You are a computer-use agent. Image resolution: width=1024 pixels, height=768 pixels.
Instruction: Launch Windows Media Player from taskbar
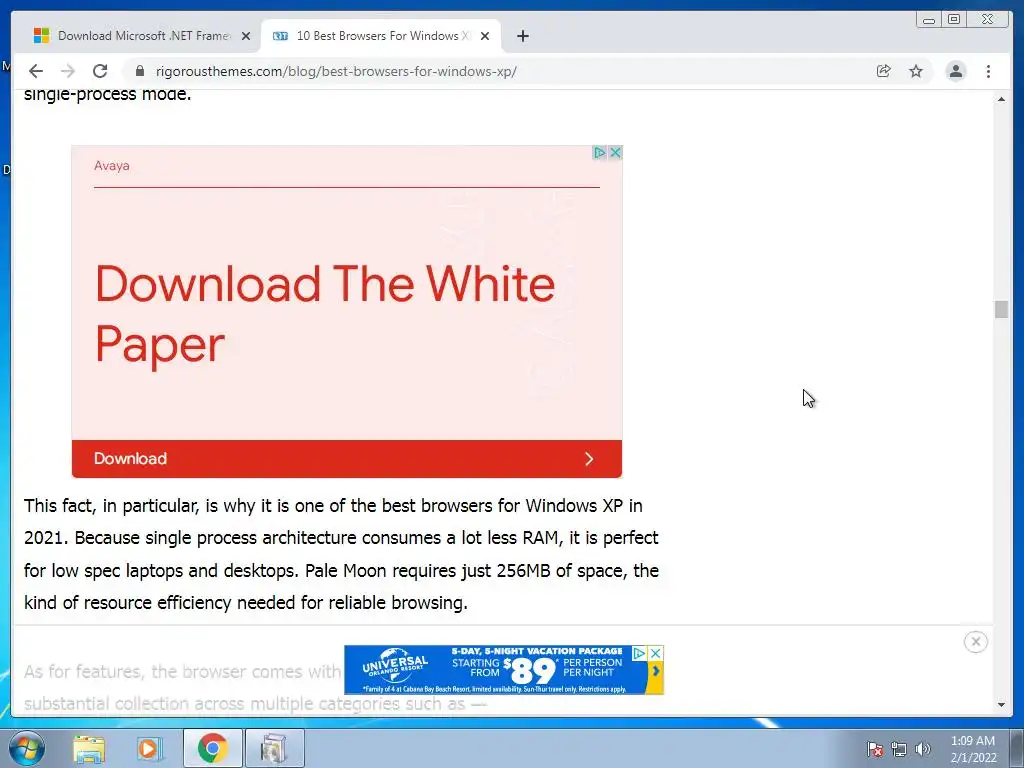[149, 748]
